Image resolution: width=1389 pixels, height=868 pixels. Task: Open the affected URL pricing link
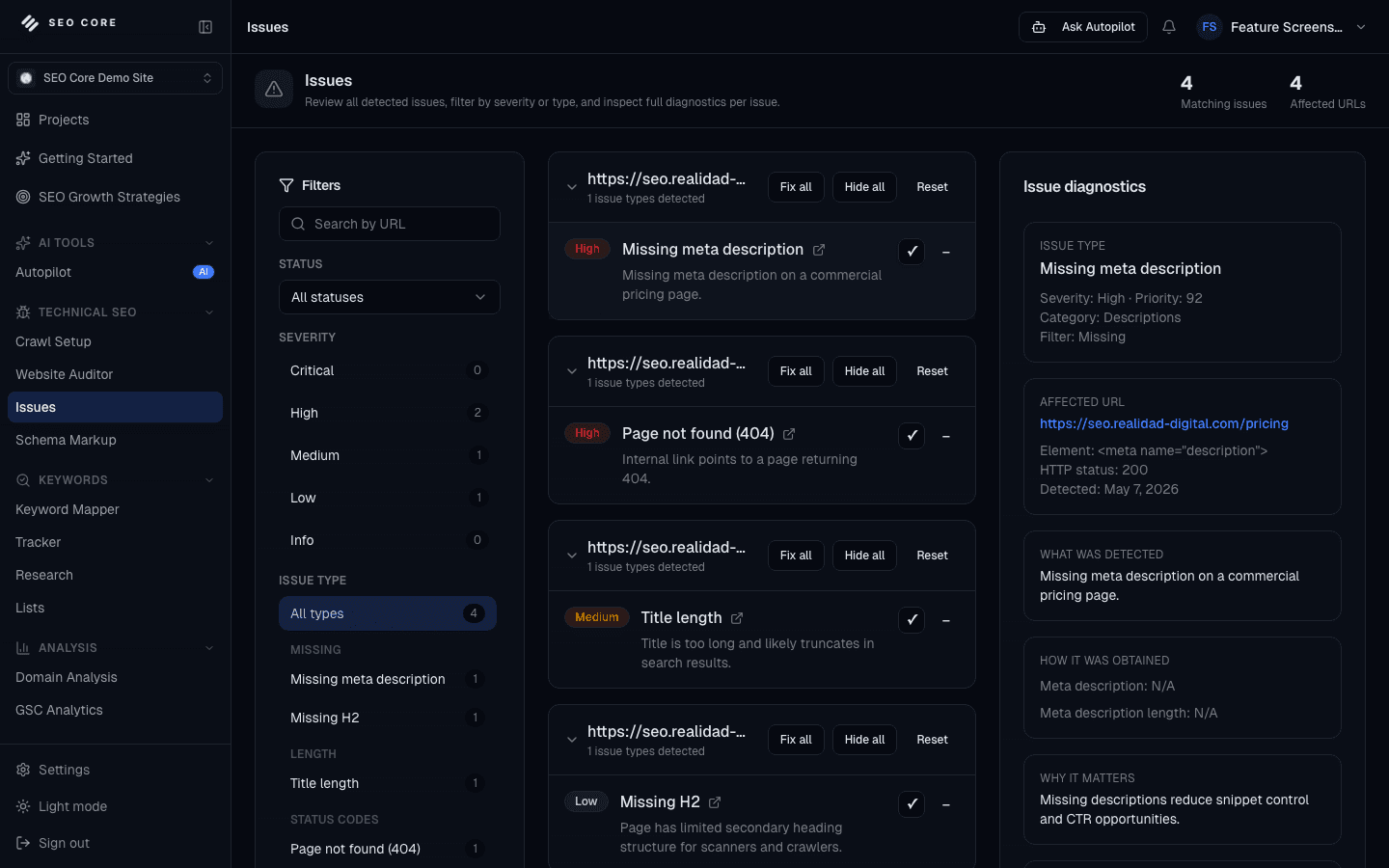(1164, 423)
